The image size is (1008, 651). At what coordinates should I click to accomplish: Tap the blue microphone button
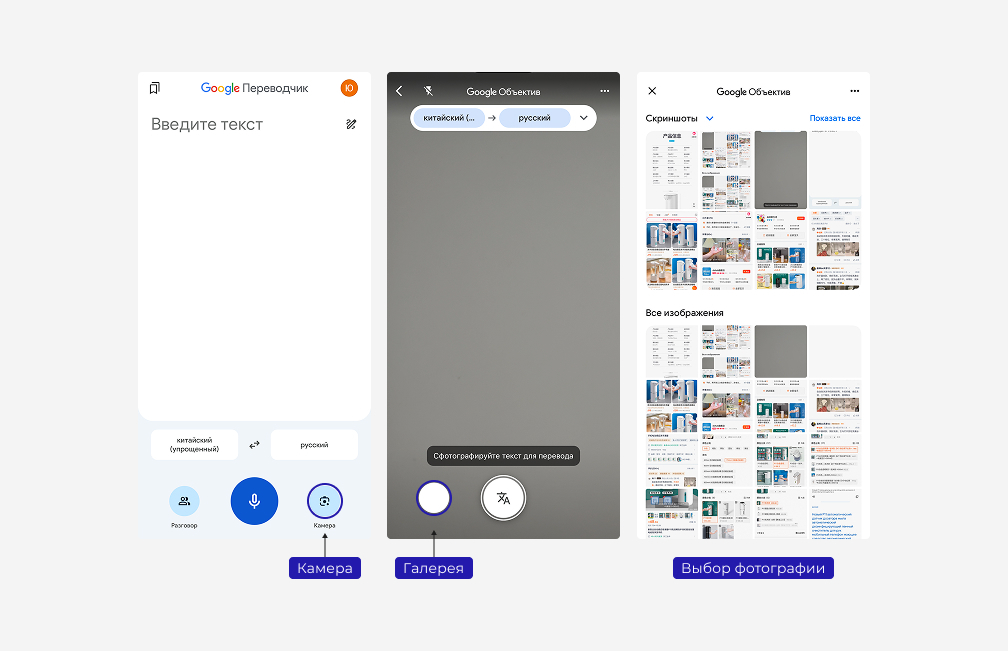click(x=255, y=501)
